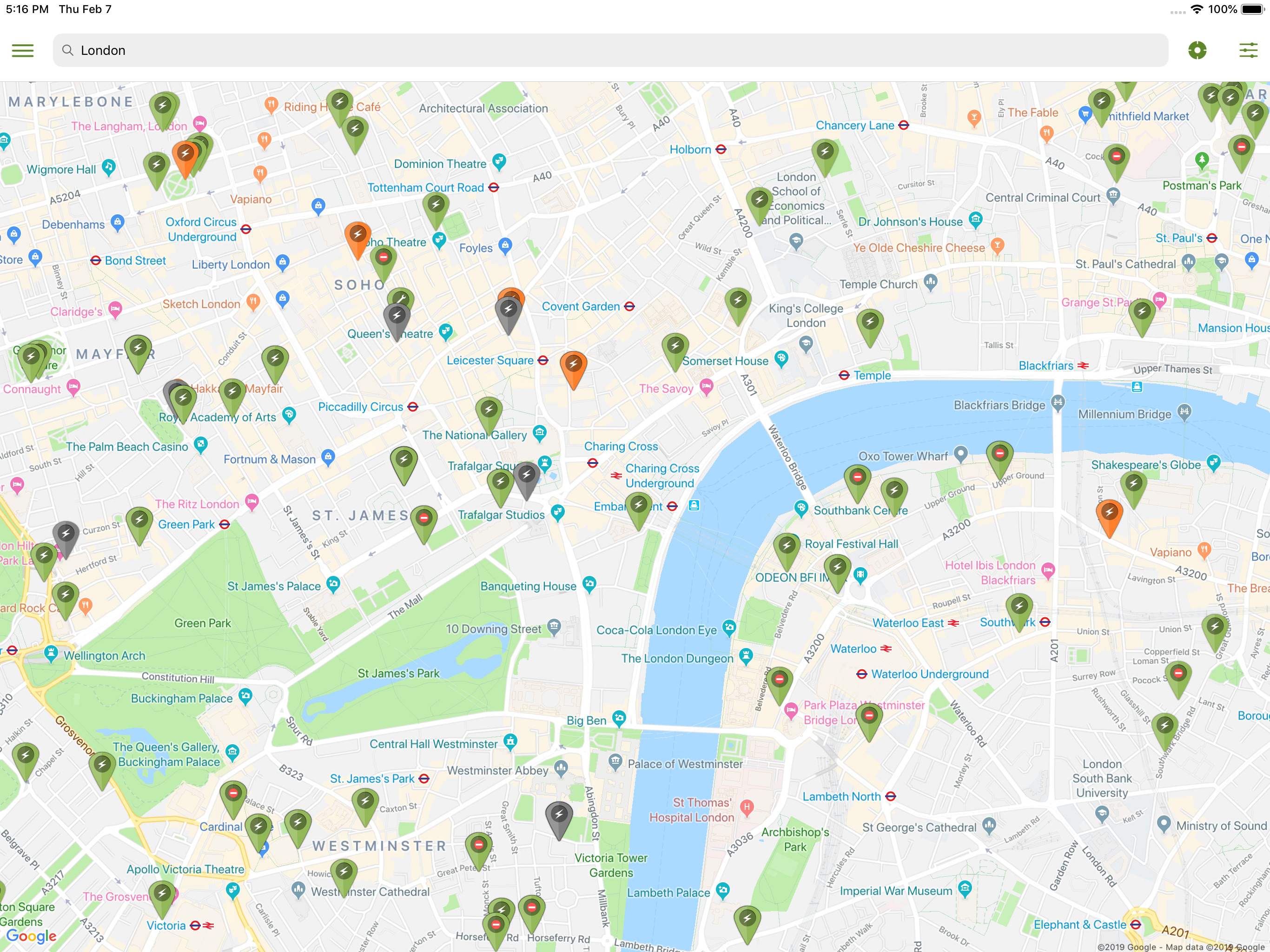Tap orange pin south of Shakespeare's Globe
Screen dimensions: 1270x952
[x=1109, y=513]
